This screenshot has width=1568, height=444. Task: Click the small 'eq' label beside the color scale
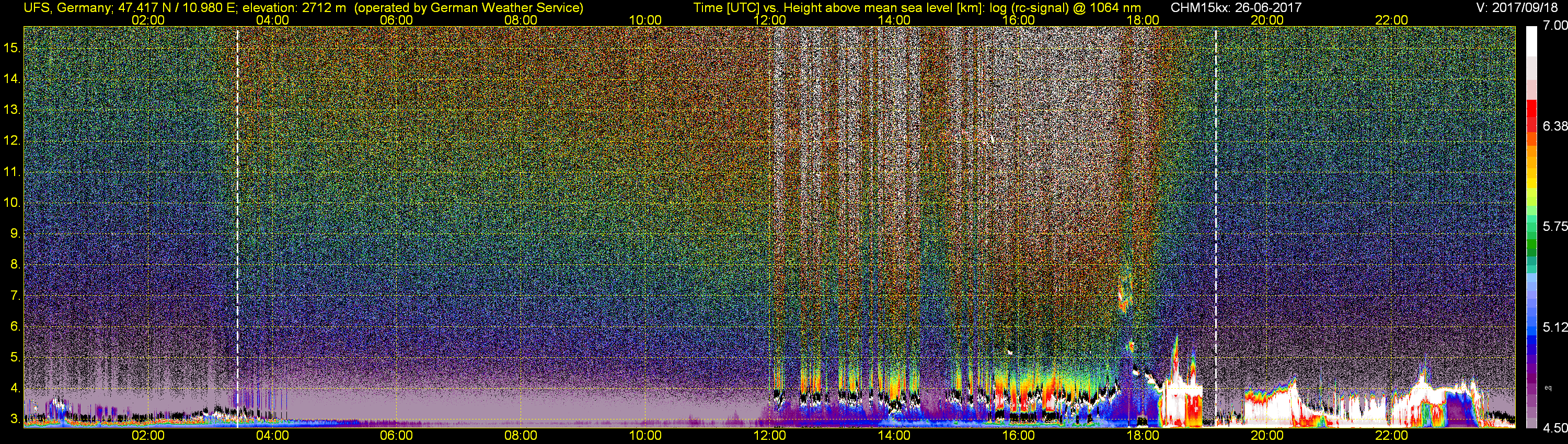tap(1548, 388)
